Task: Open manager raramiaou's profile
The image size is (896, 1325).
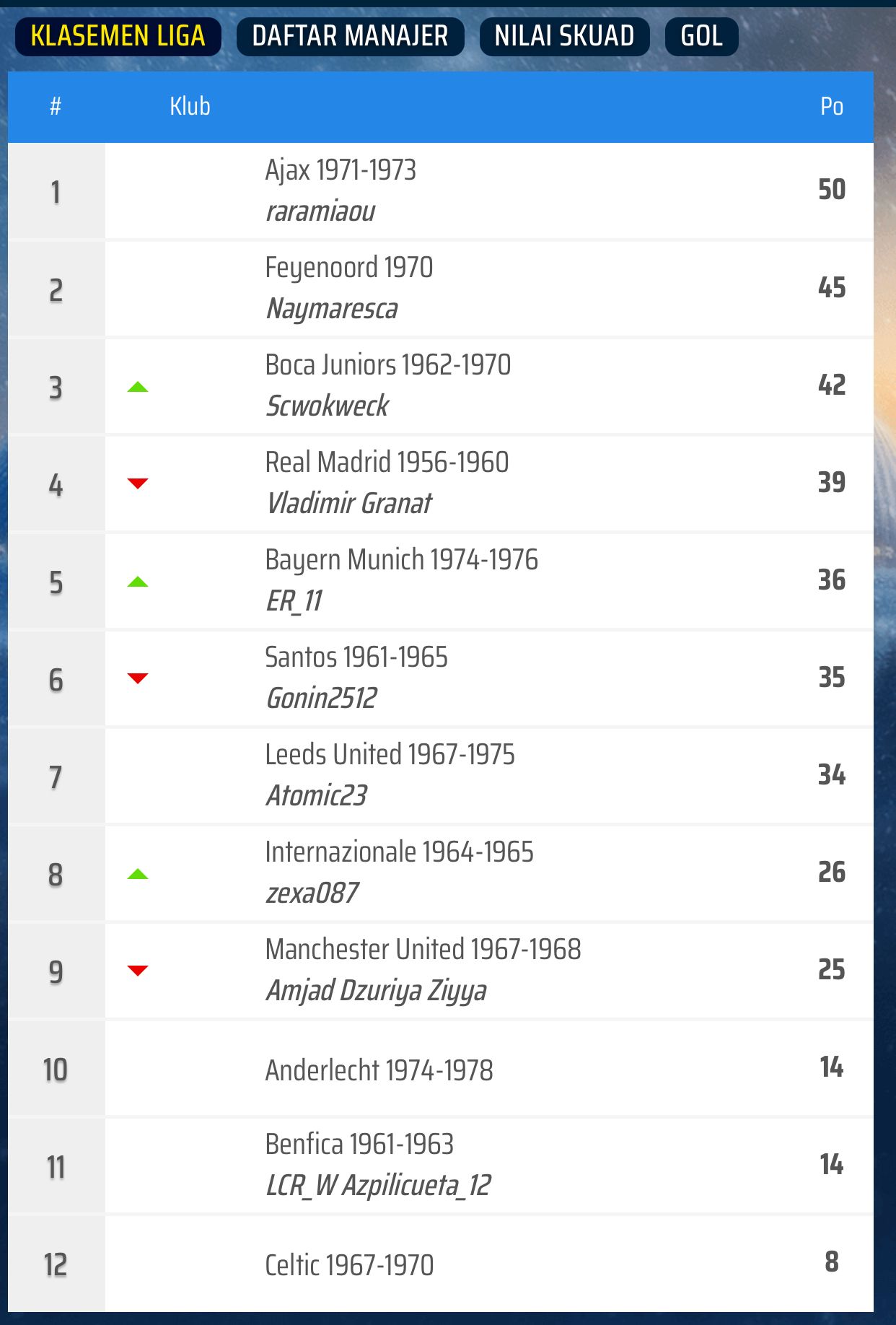Action: [x=320, y=211]
